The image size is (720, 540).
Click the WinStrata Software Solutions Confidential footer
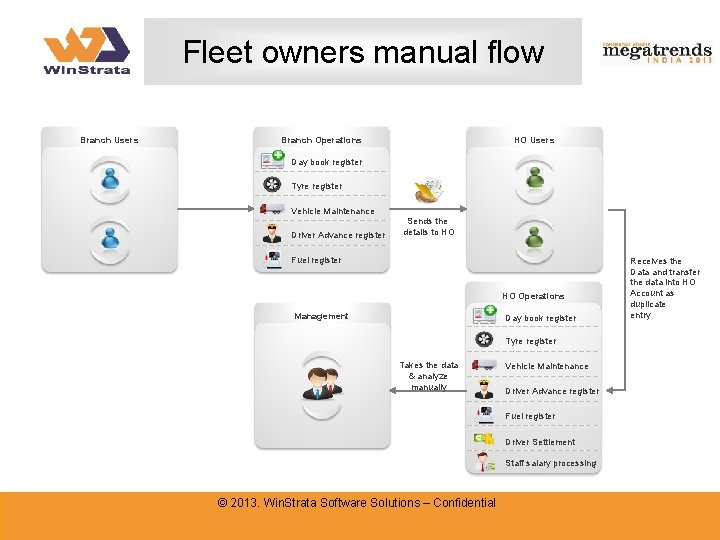(357, 503)
